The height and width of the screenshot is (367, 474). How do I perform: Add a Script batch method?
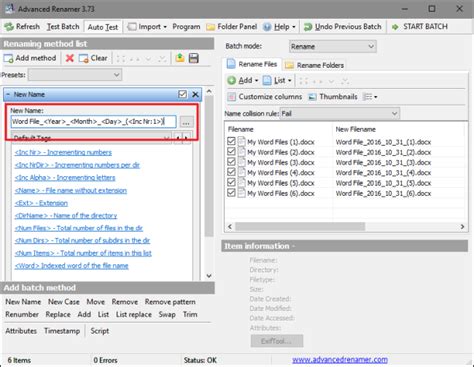click(x=100, y=331)
